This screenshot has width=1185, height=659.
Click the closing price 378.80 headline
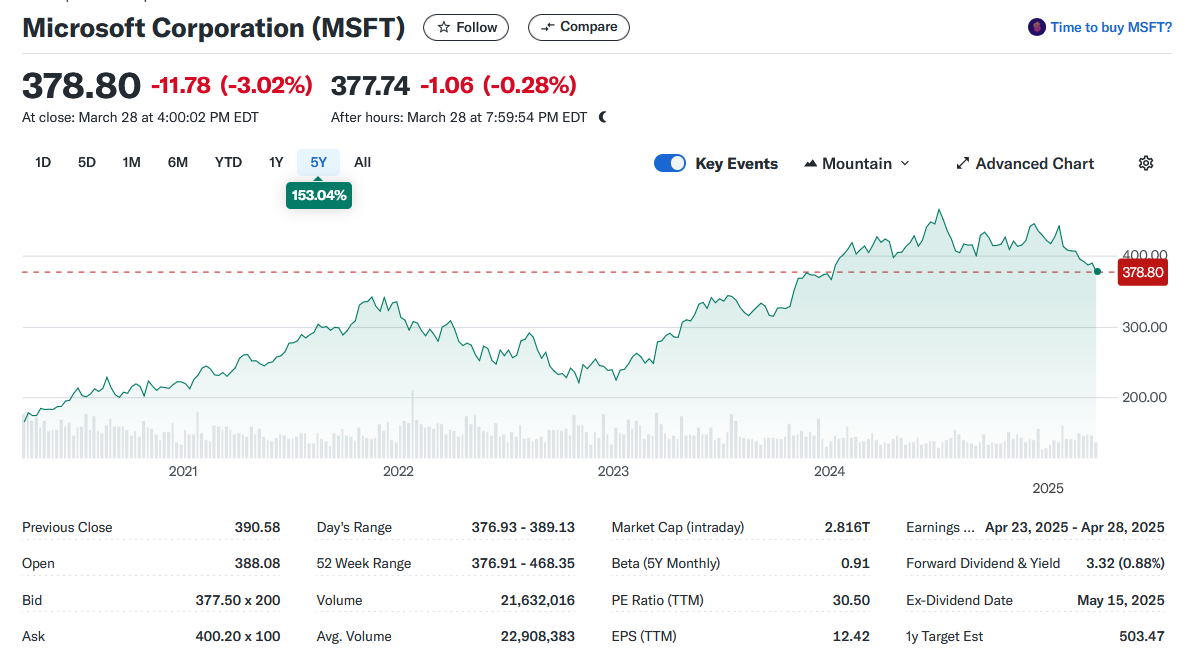(x=81, y=85)
